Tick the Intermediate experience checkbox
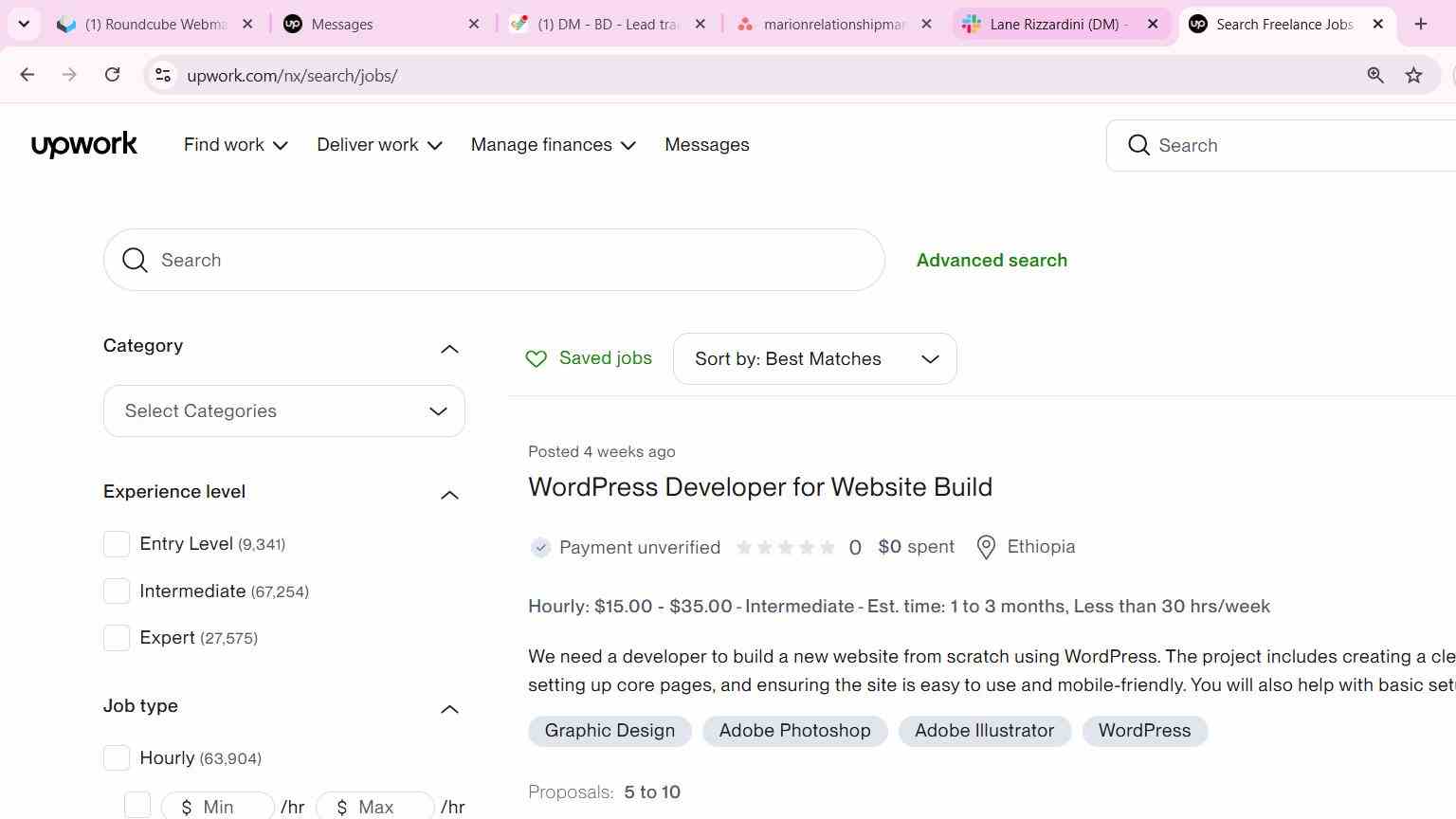The width and height of the screenshot is (1456, 819). (x=117, y=591)
